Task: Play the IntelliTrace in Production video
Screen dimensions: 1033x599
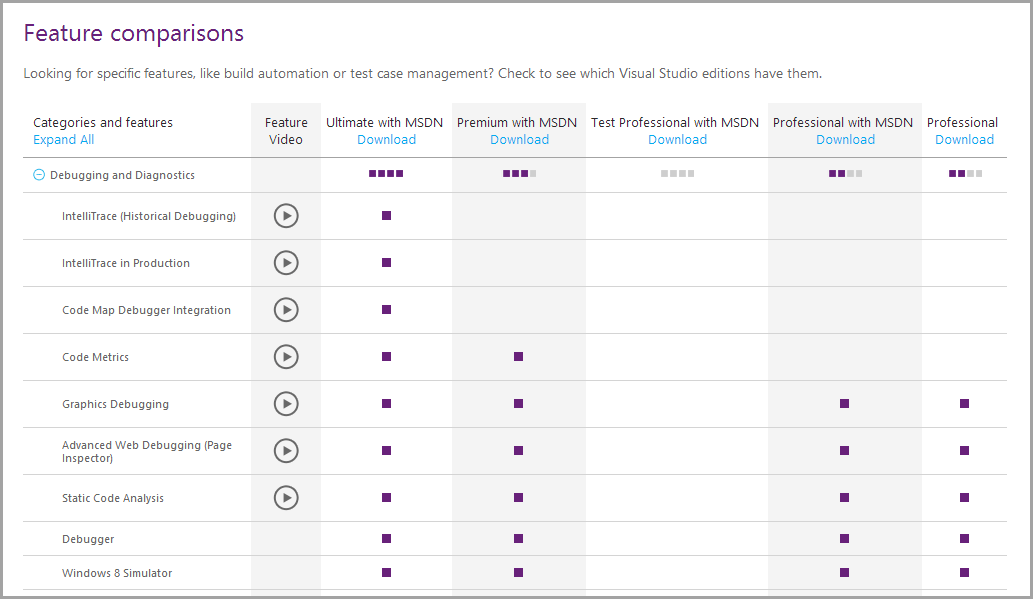Action: [286, 263]
